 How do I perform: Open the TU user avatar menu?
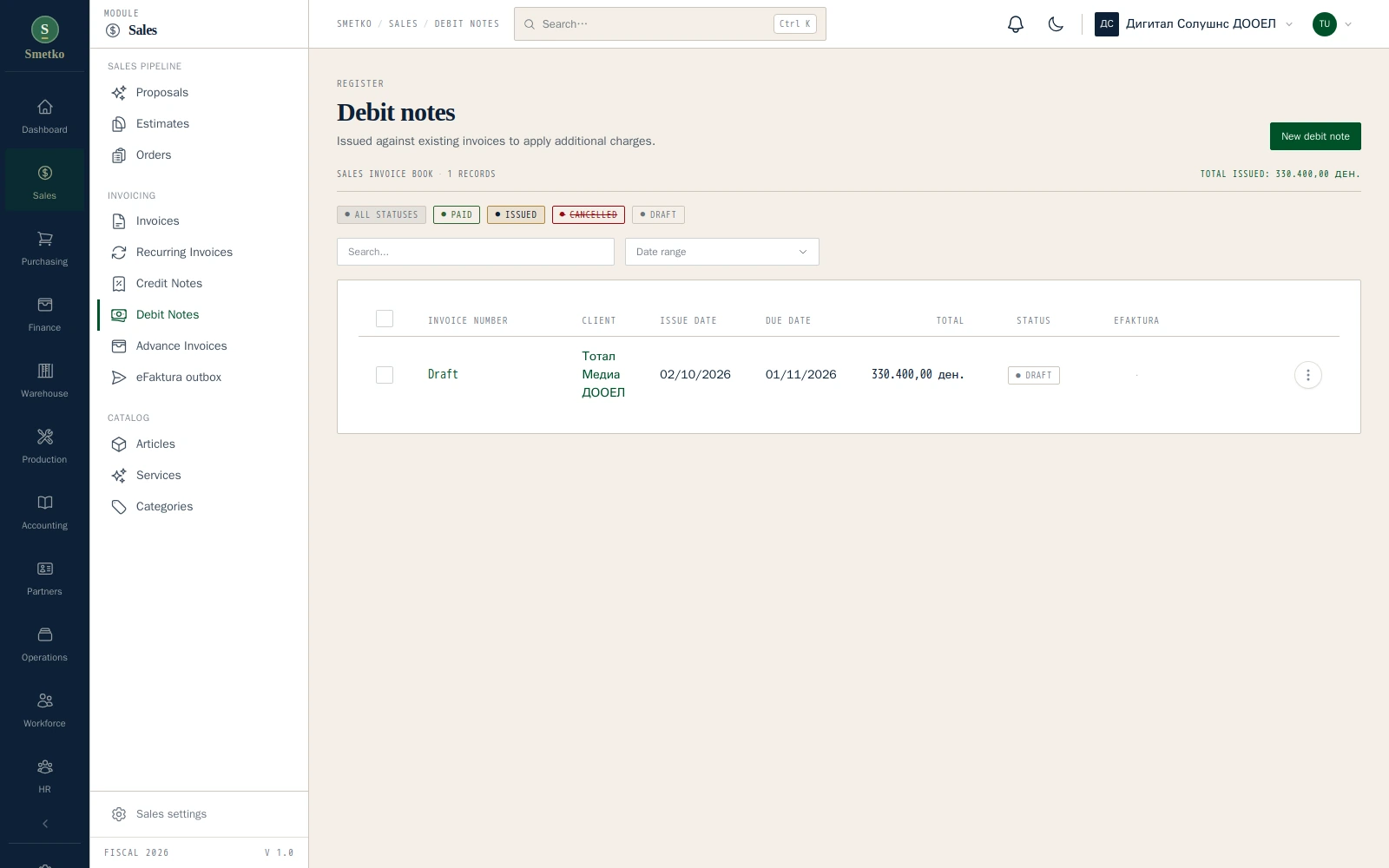(x=1333, y=24)
